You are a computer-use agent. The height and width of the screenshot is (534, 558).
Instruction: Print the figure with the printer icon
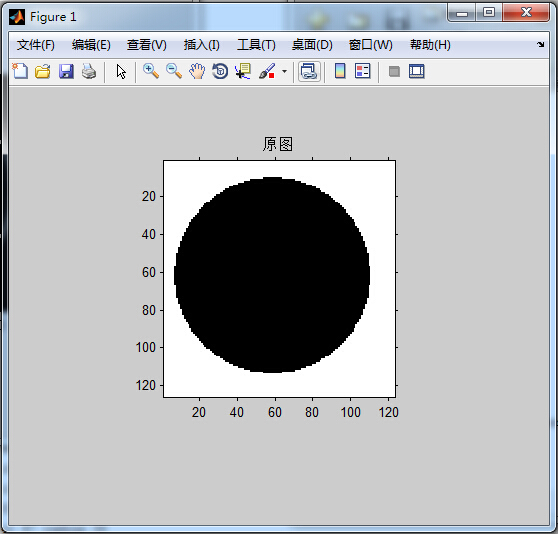pos(89,71)
